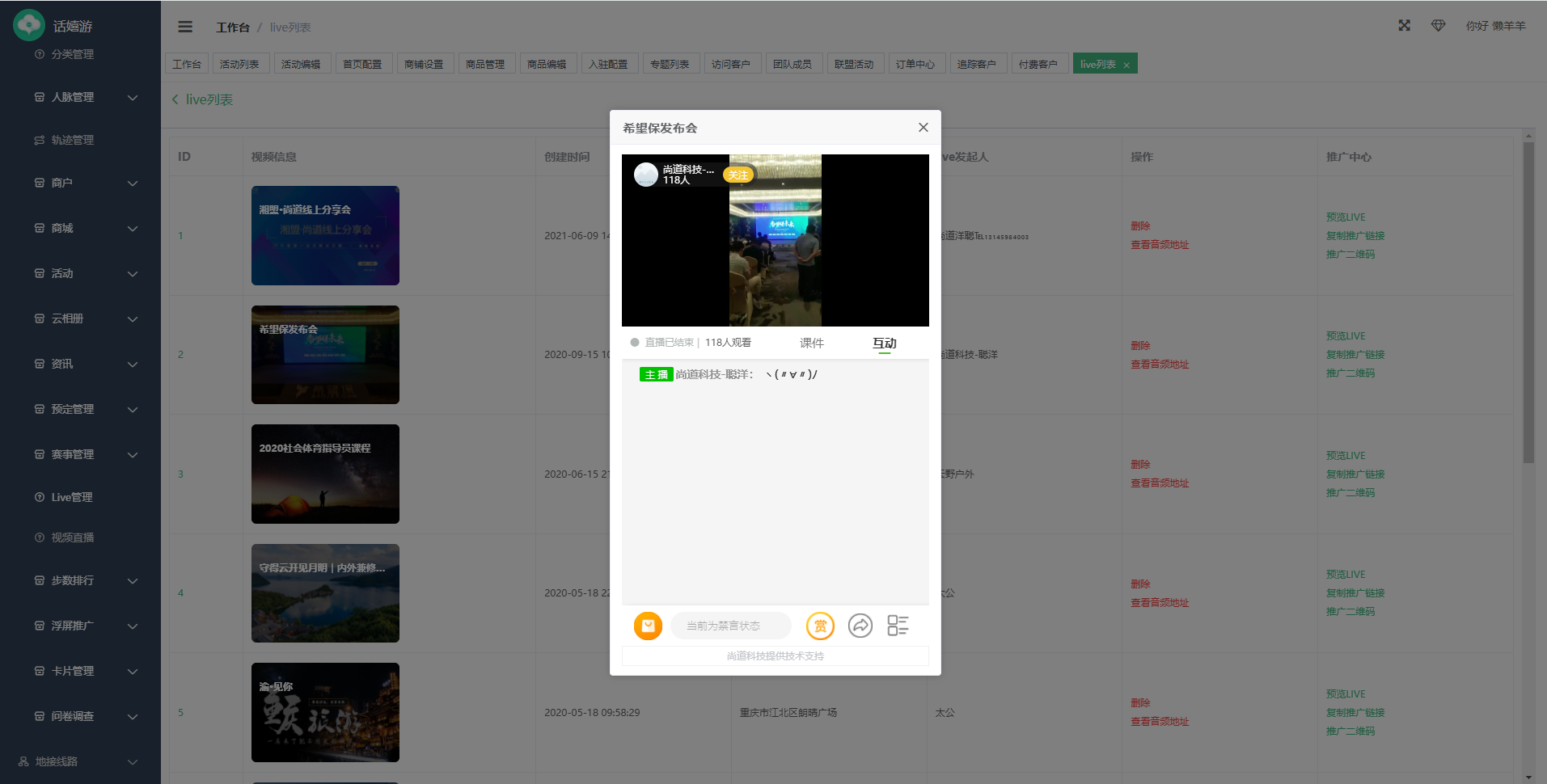Select the 课件 tab in popup
This screenshot has height=784, width=1547.
[812, 343]
